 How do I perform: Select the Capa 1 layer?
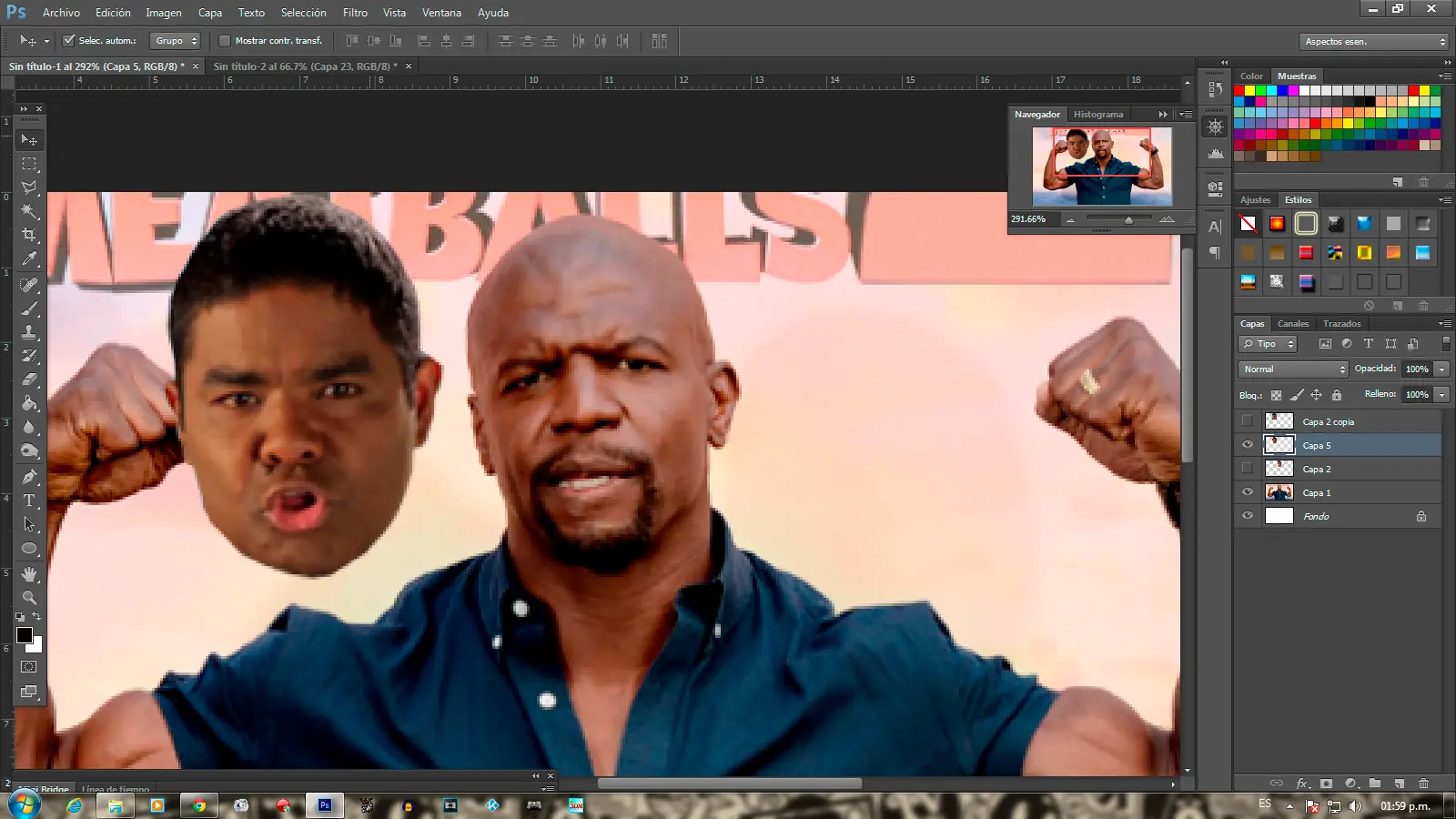pyautogui.click(x=1338, y=492)
